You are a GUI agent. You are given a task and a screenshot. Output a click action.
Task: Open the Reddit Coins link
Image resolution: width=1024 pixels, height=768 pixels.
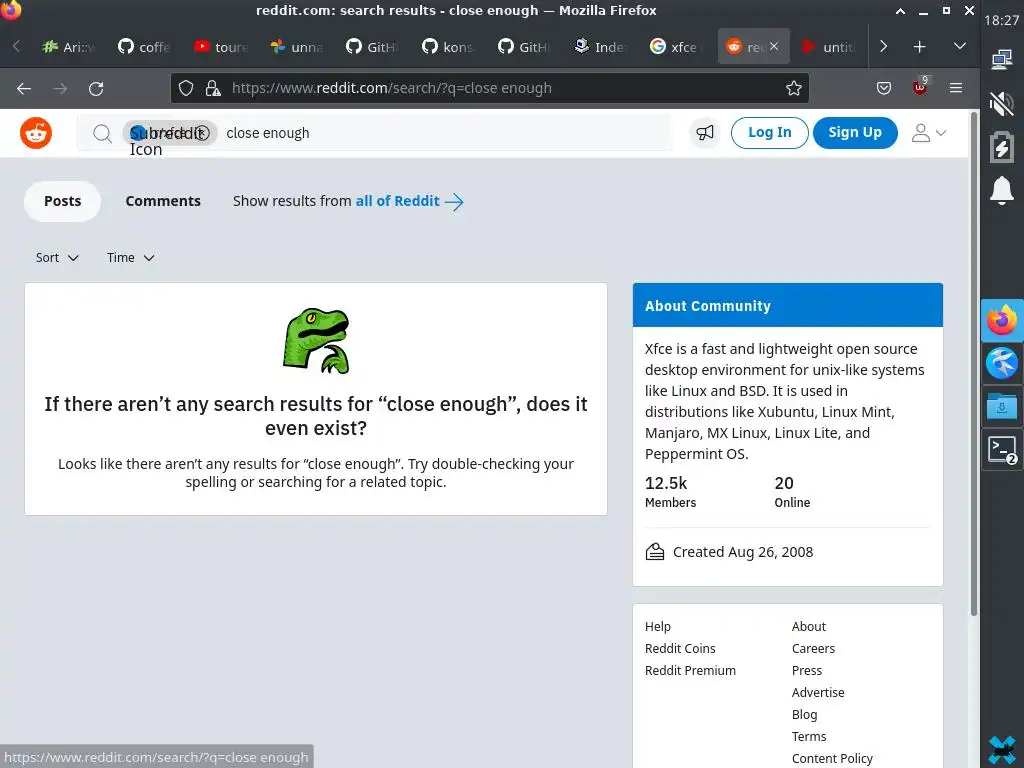[x=680, y=648]
